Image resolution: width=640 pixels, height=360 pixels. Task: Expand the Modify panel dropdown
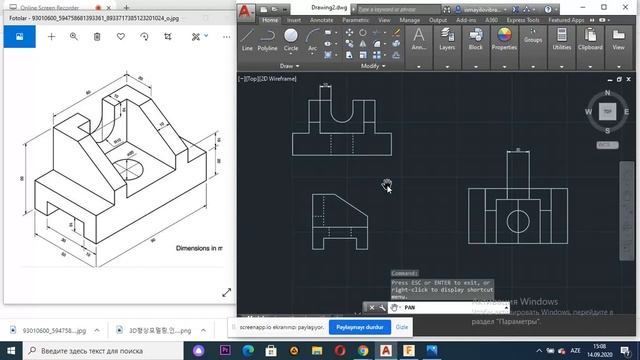(373, 66)
